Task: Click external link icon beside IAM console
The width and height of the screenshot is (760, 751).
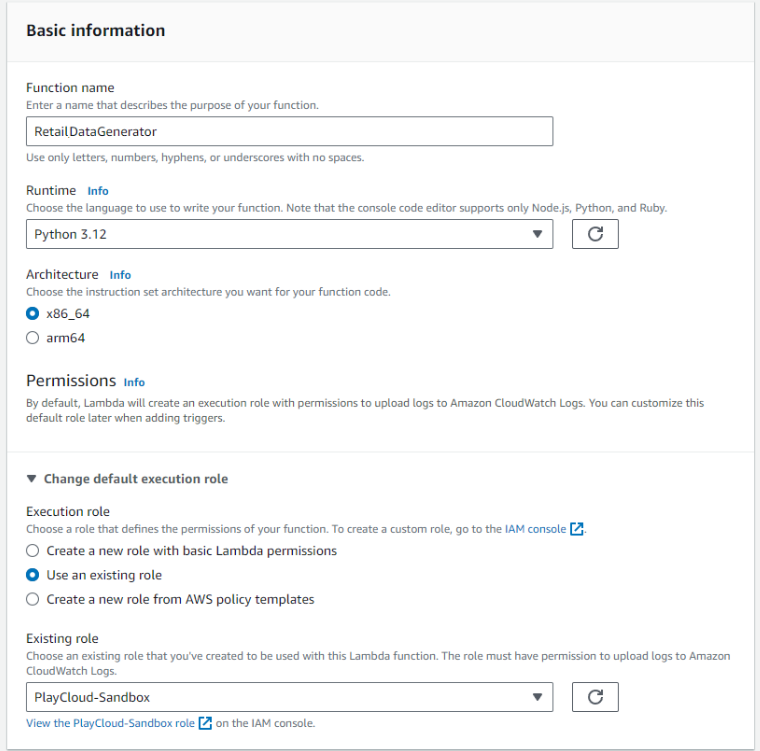Action: (576, 529)
